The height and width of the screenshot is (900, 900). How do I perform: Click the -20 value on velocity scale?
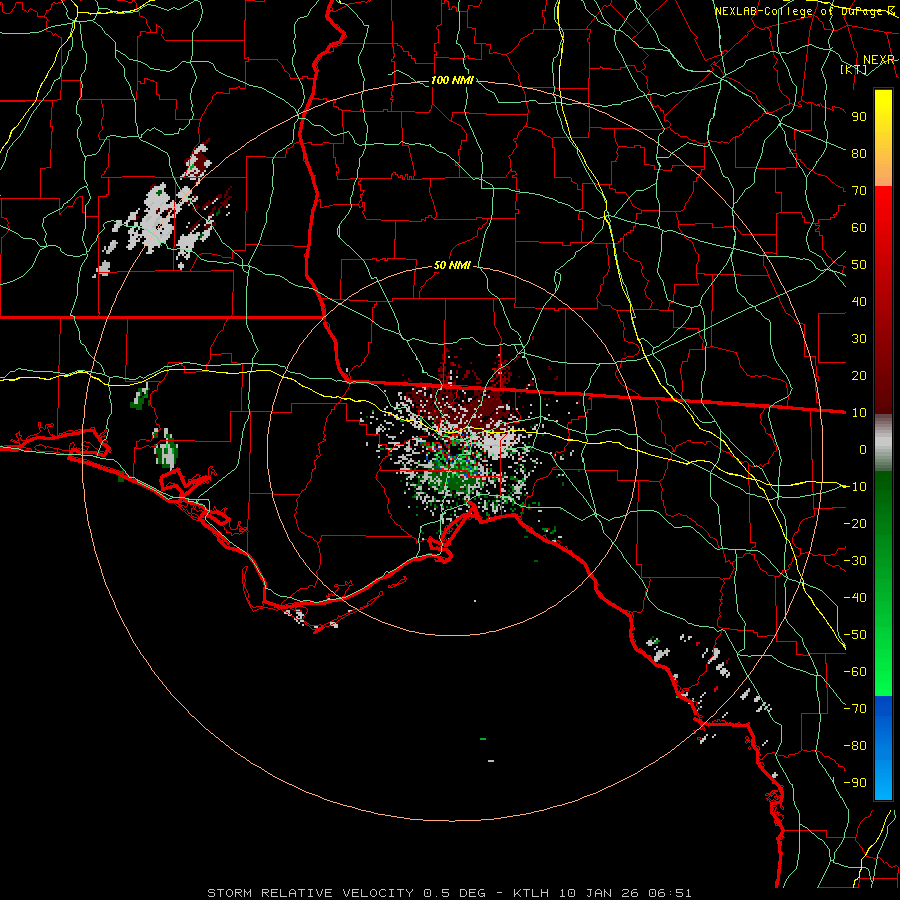click(855, 523)
